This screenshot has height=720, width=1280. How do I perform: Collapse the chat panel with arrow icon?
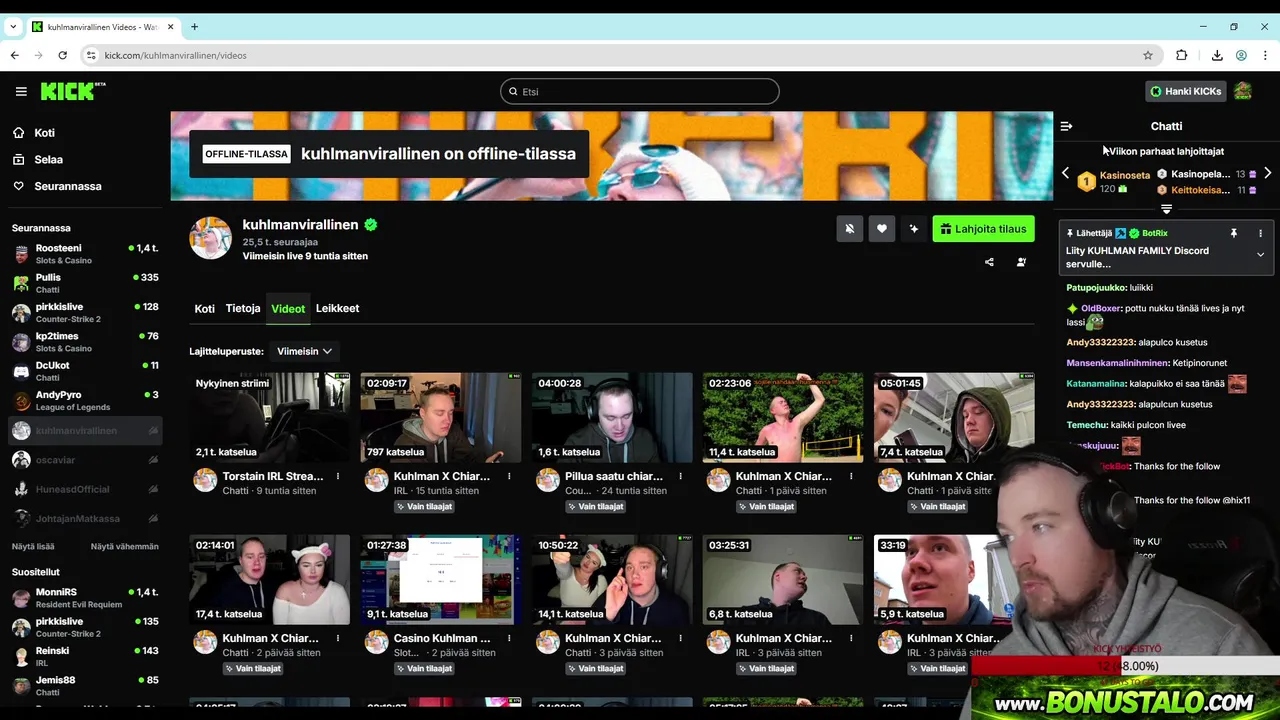pos(1066,126)
